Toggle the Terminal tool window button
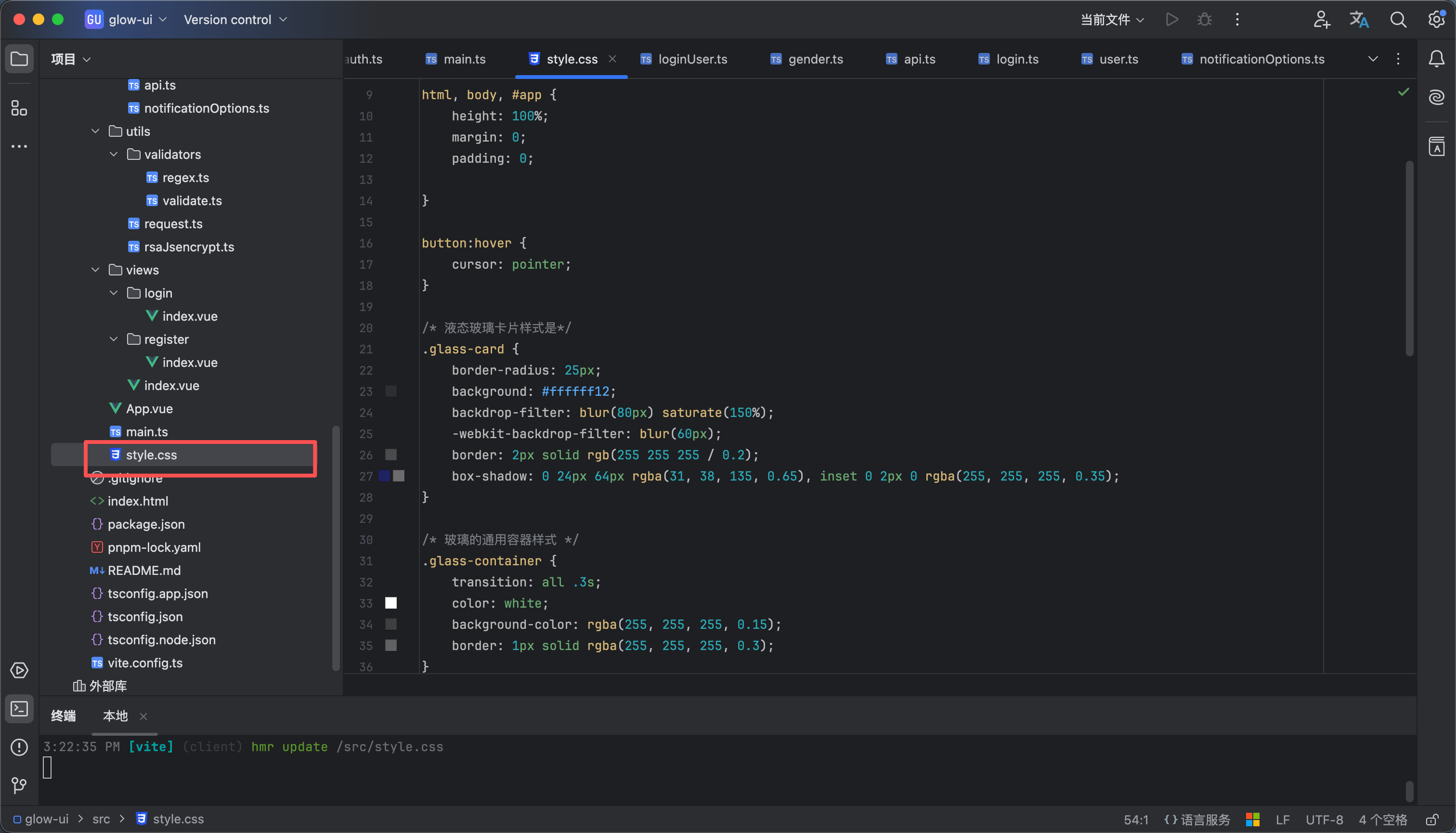The image size is (1456, 833). tap(19, 709)
